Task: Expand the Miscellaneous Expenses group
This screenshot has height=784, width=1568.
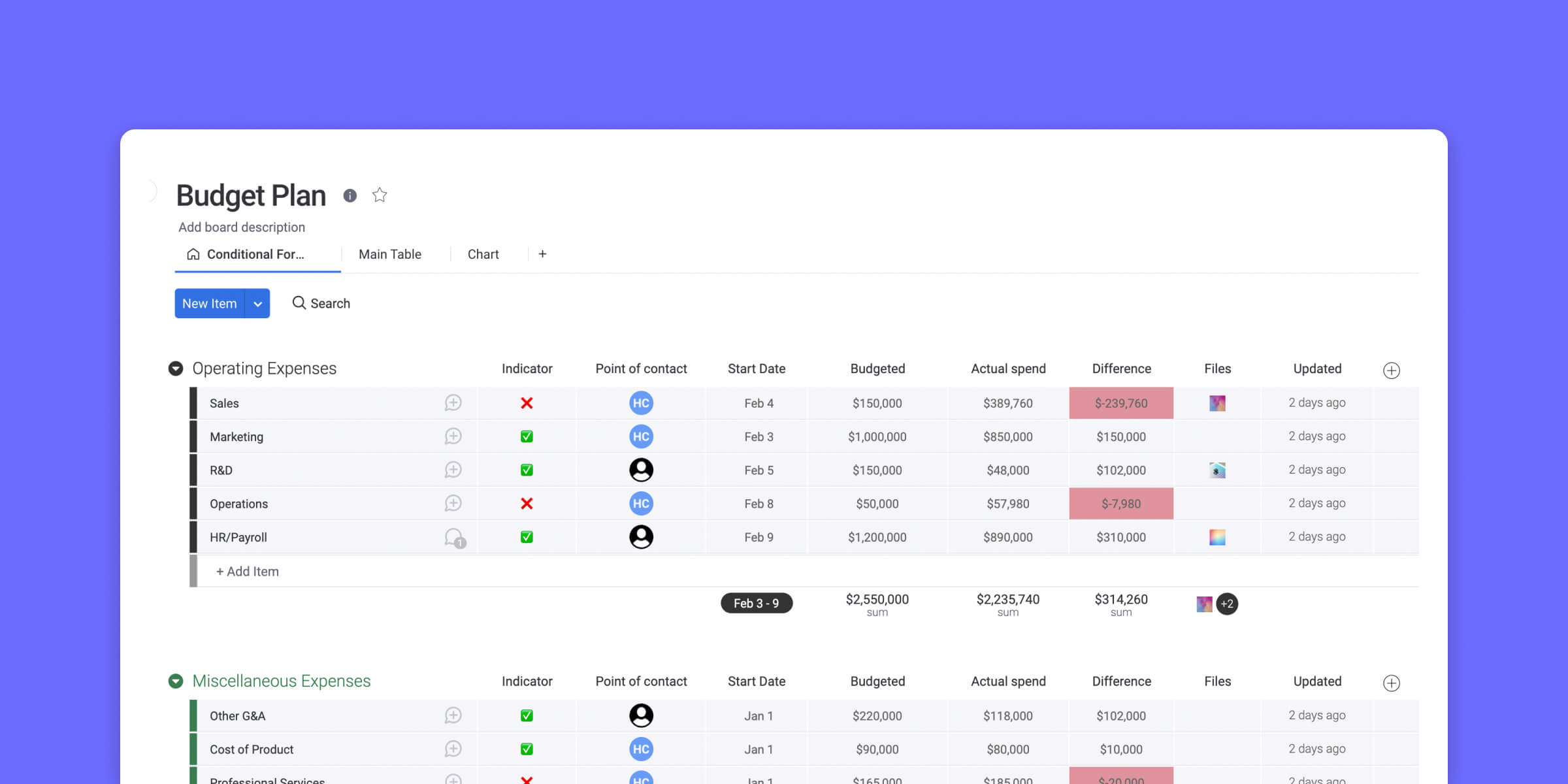Action: tap(177, 681)
